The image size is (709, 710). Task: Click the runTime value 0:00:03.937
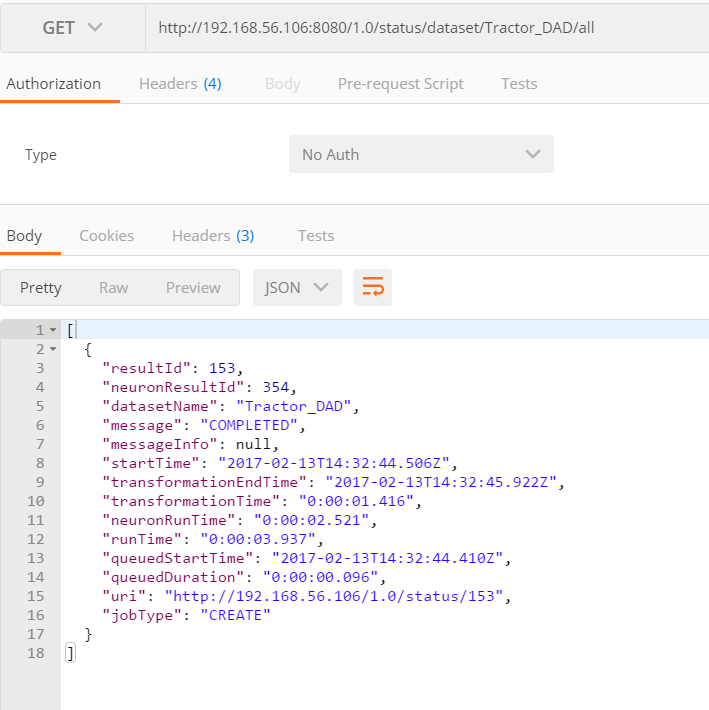258,539
